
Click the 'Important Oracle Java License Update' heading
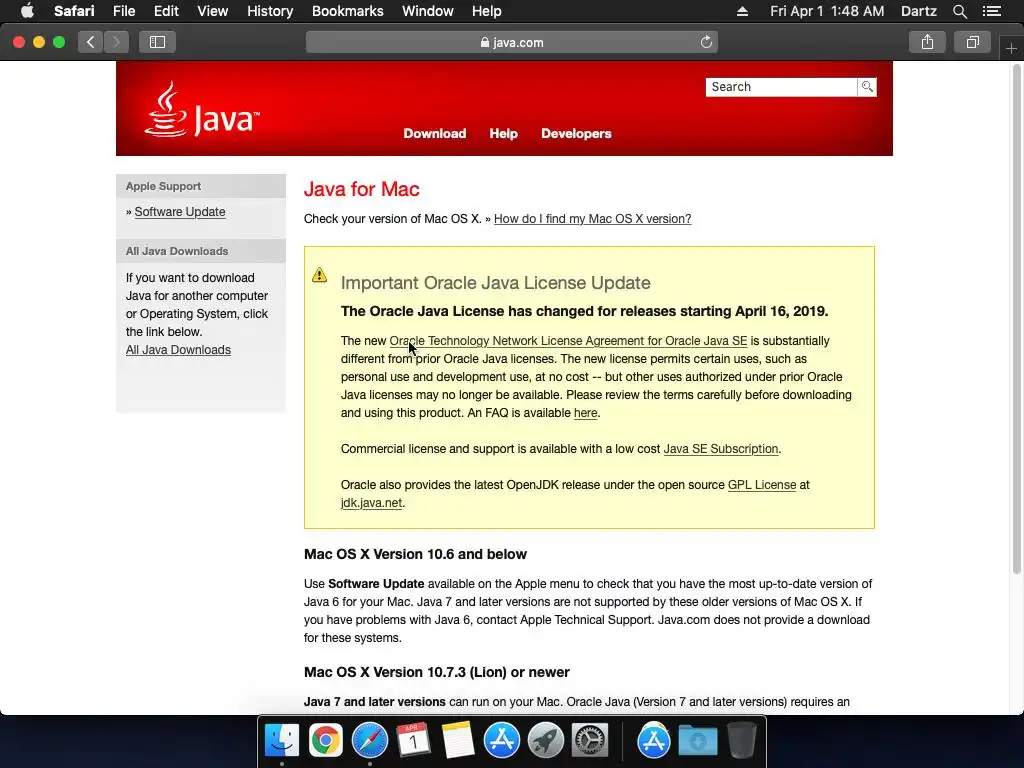[496, 283]
